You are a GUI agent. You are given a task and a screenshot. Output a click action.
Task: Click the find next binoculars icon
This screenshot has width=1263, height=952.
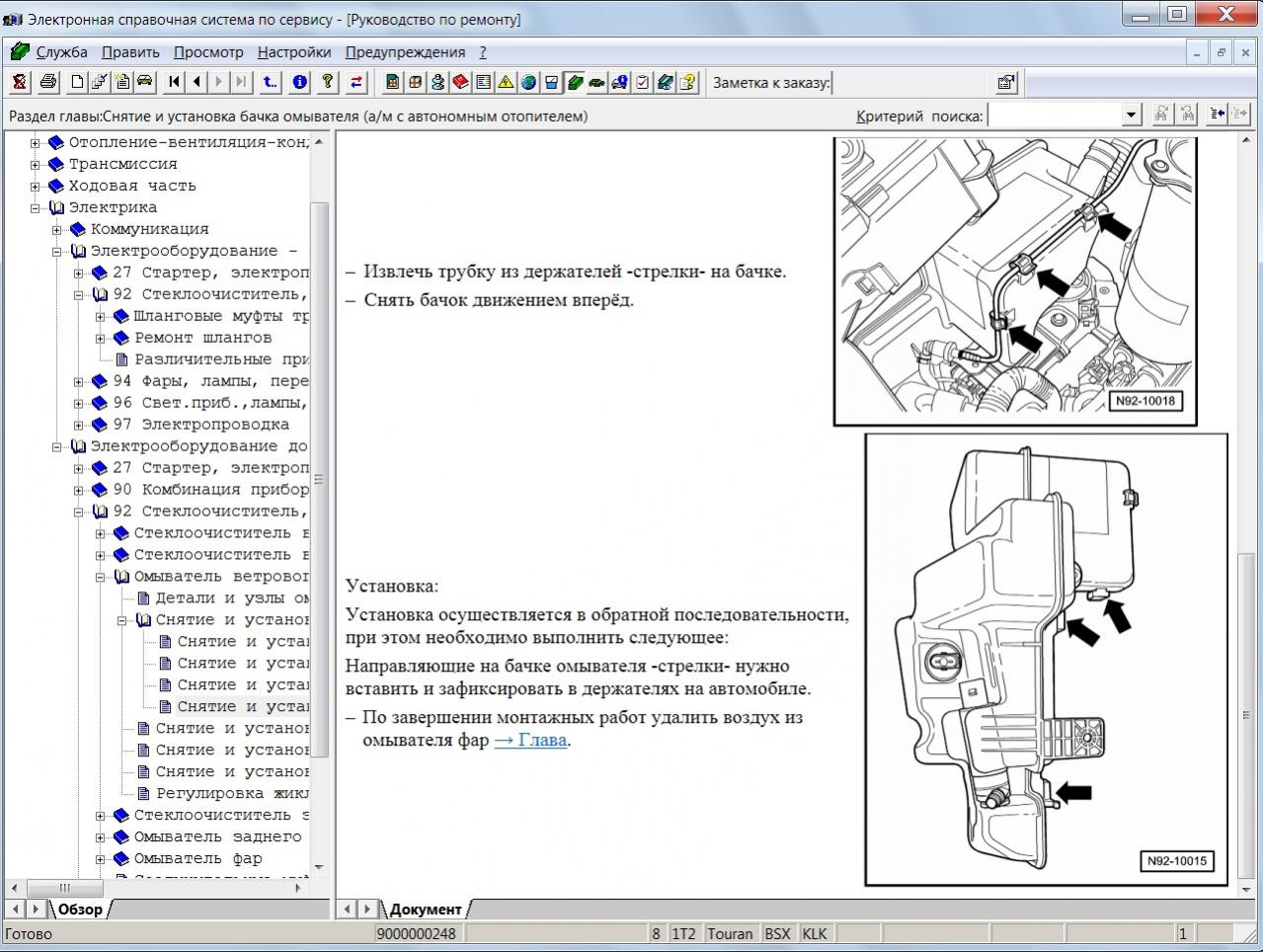click(1161, 115)
